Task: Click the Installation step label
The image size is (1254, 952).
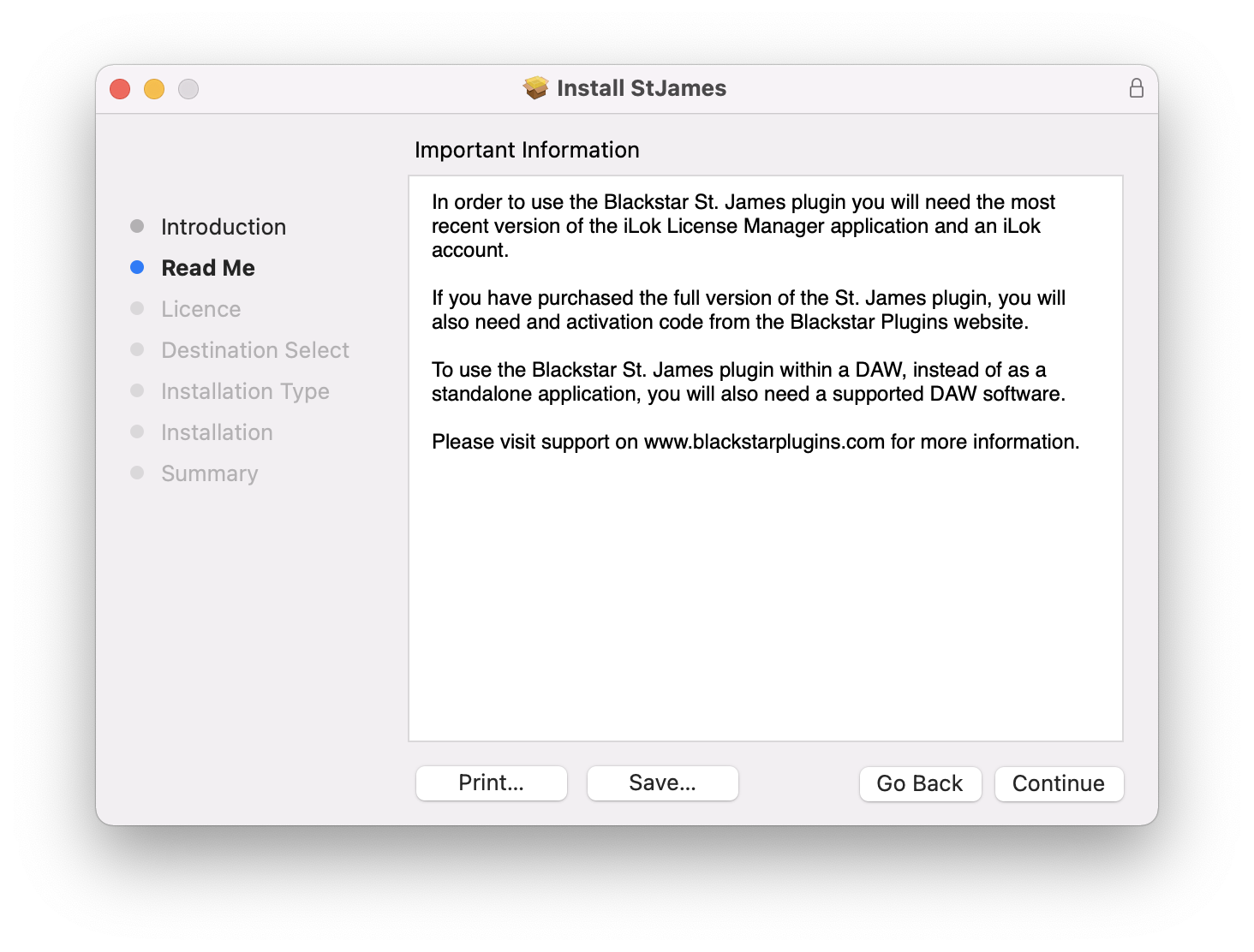Action: (217, 432)
